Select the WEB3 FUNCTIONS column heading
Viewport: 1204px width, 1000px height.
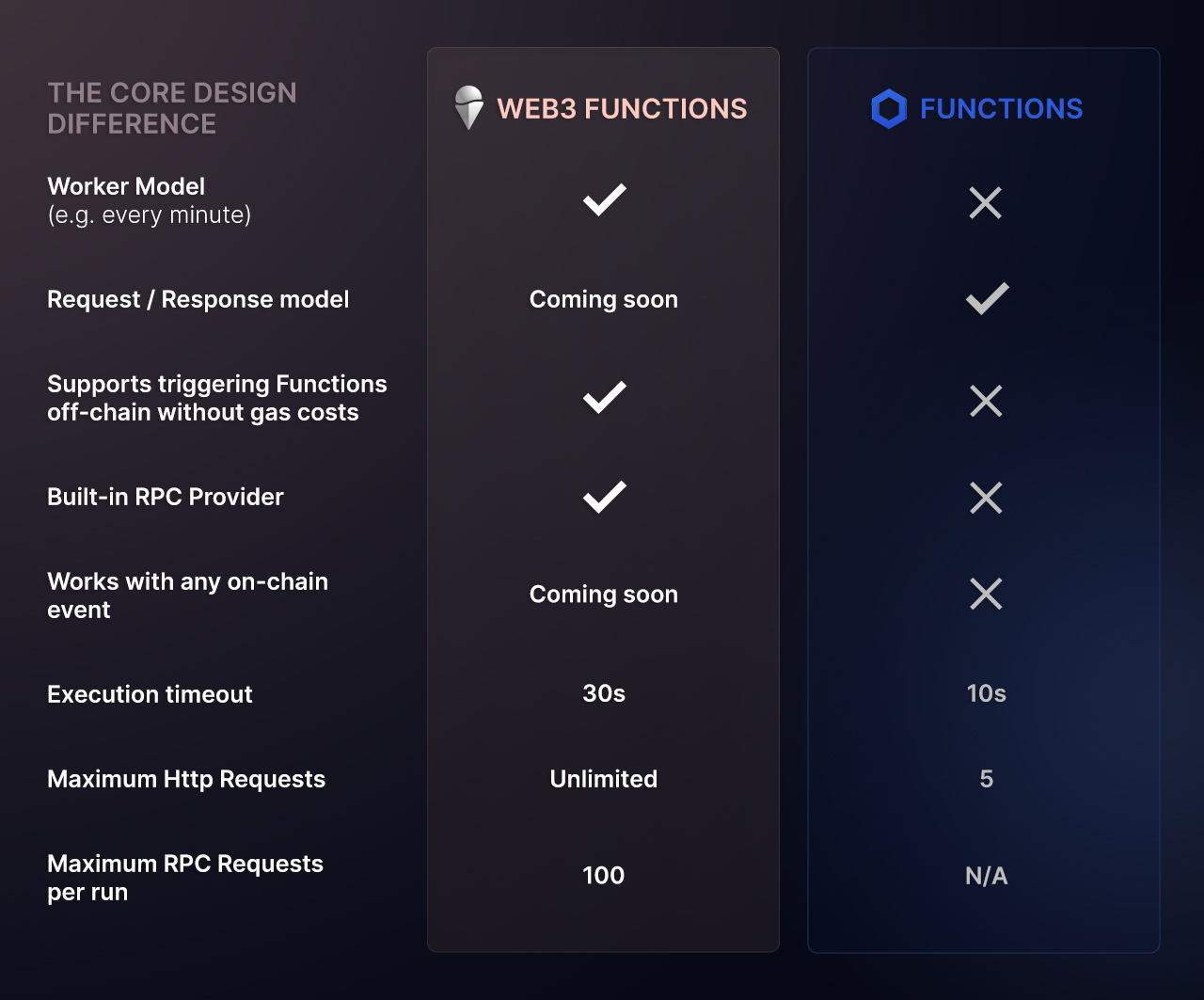[x=622, y=109]
